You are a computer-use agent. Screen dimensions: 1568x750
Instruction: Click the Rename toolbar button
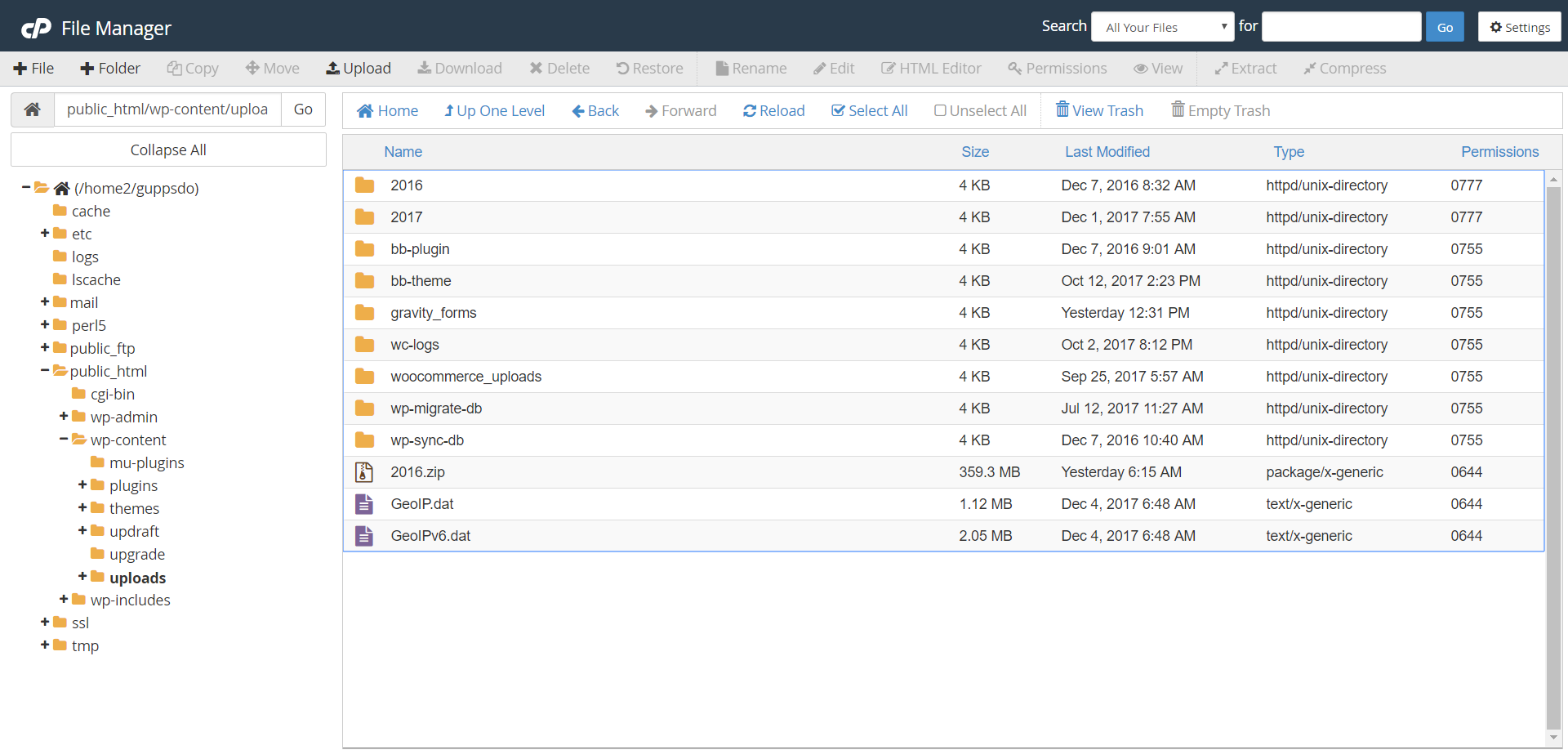751,69
